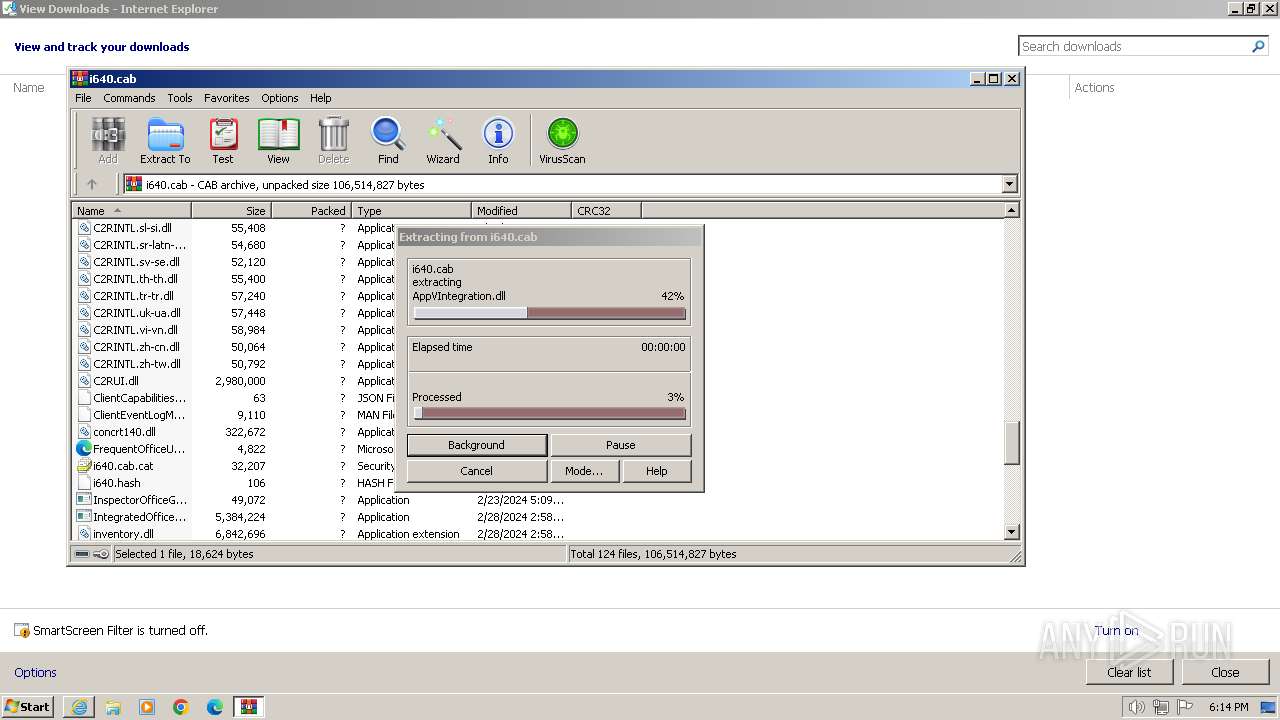Viewport: 1280px width, 720px height.
Task: Select file C2RINTL.zh-tw.dll
Action: 137,364
